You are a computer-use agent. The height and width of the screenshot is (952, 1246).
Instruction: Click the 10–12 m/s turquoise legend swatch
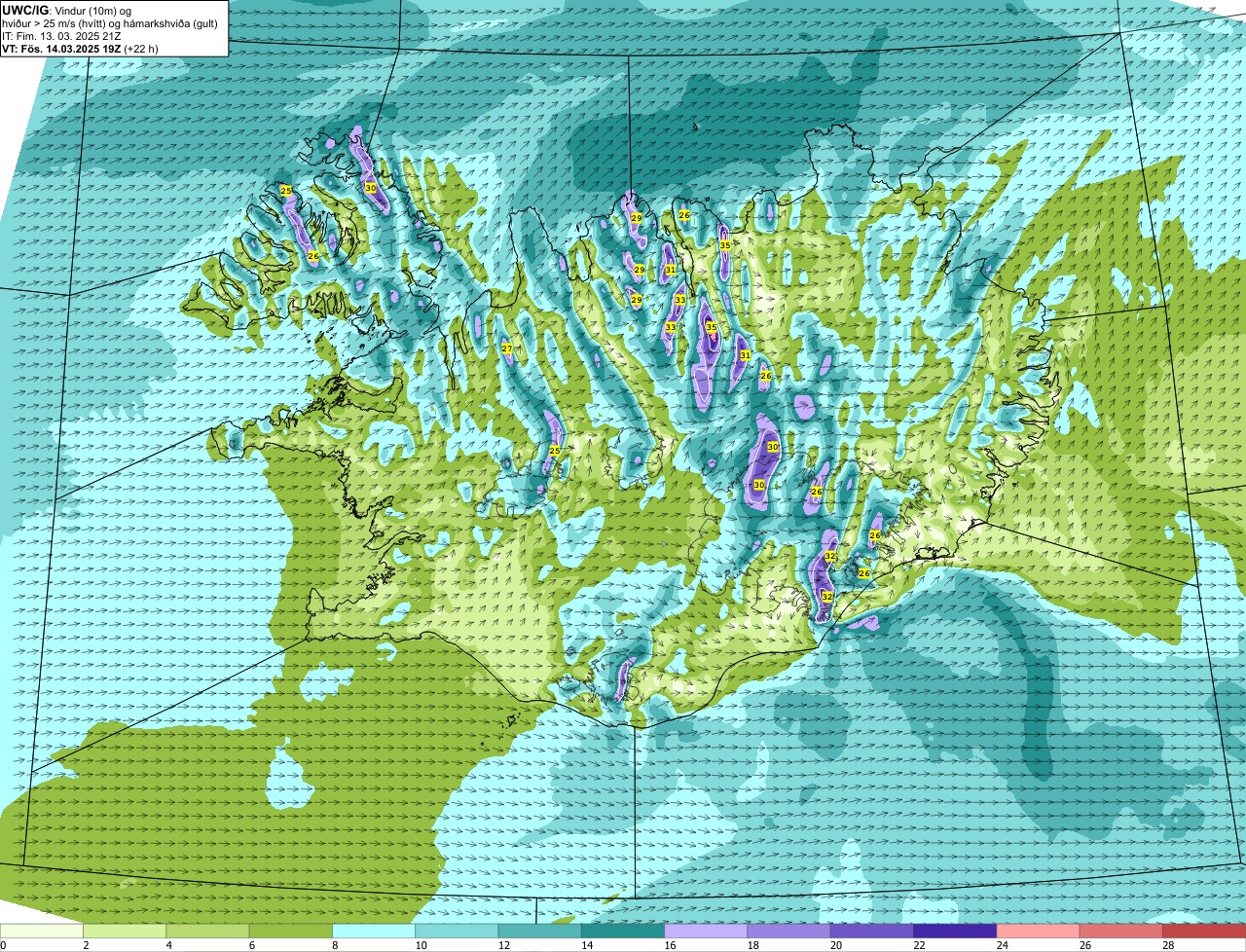[457, 931]
